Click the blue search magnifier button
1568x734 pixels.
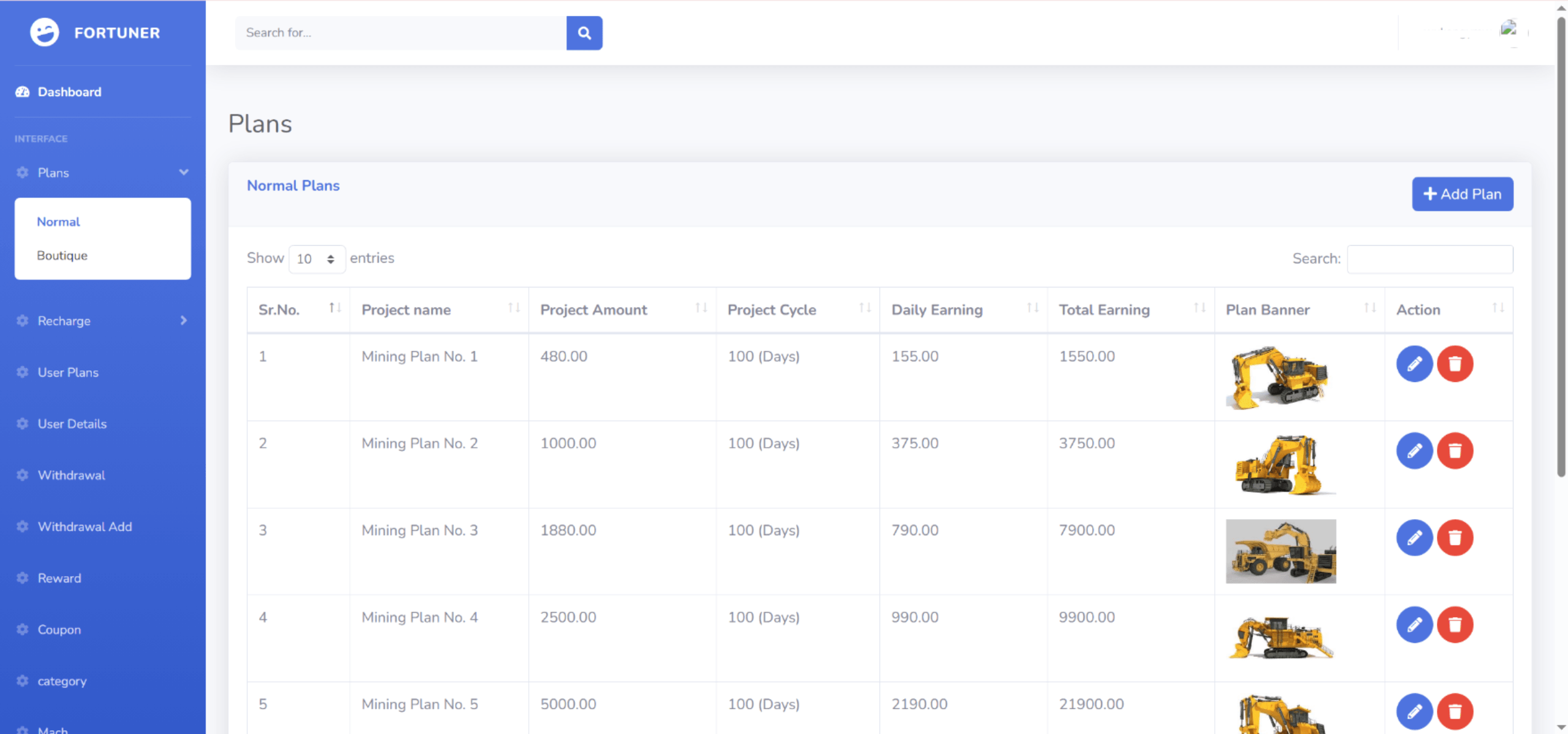[x=584, y=33]
